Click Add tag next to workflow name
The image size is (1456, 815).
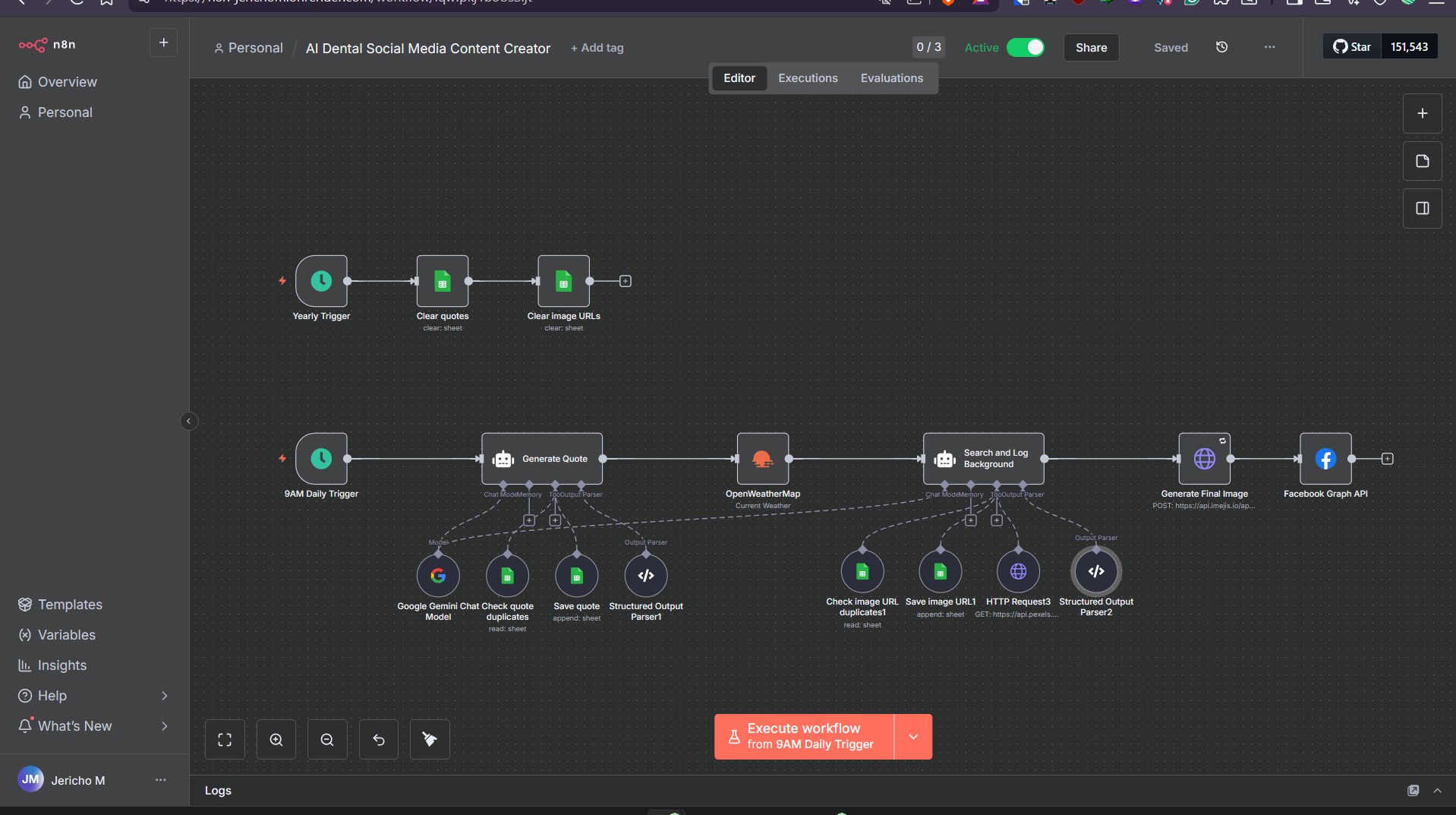597,48
